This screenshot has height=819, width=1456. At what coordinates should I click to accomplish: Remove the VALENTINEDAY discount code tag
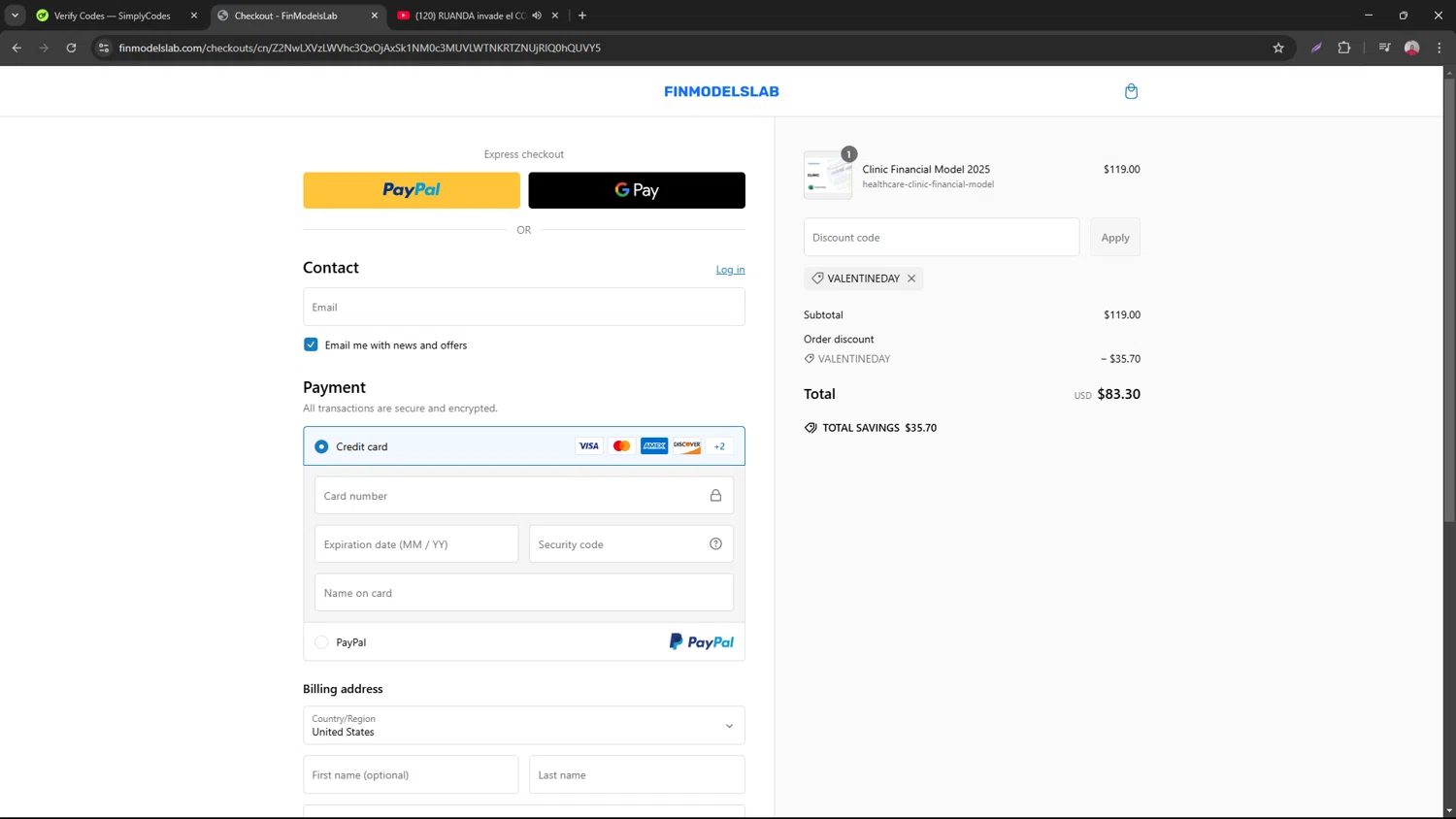click(911, 278)
